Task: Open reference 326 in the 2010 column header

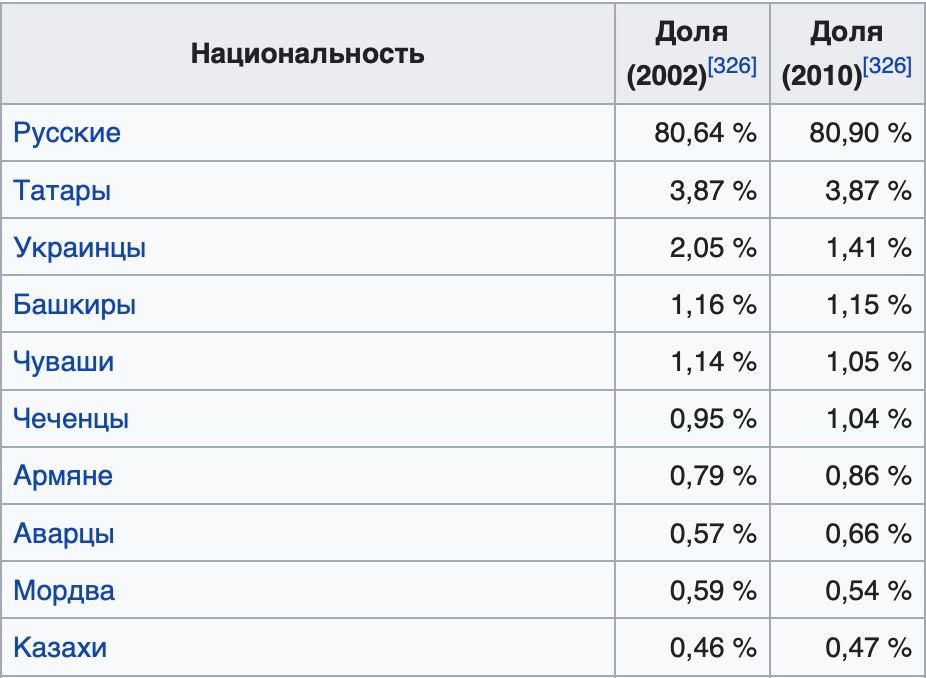Action: pos(888,67)
